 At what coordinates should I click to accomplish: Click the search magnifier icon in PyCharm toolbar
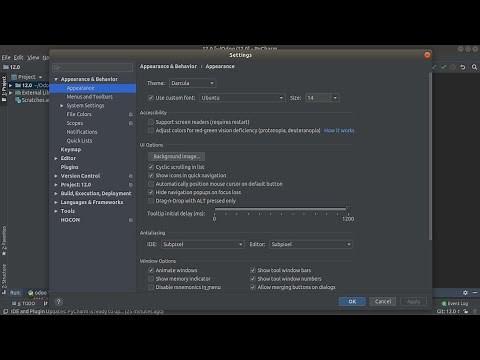(x=474, y=67)
